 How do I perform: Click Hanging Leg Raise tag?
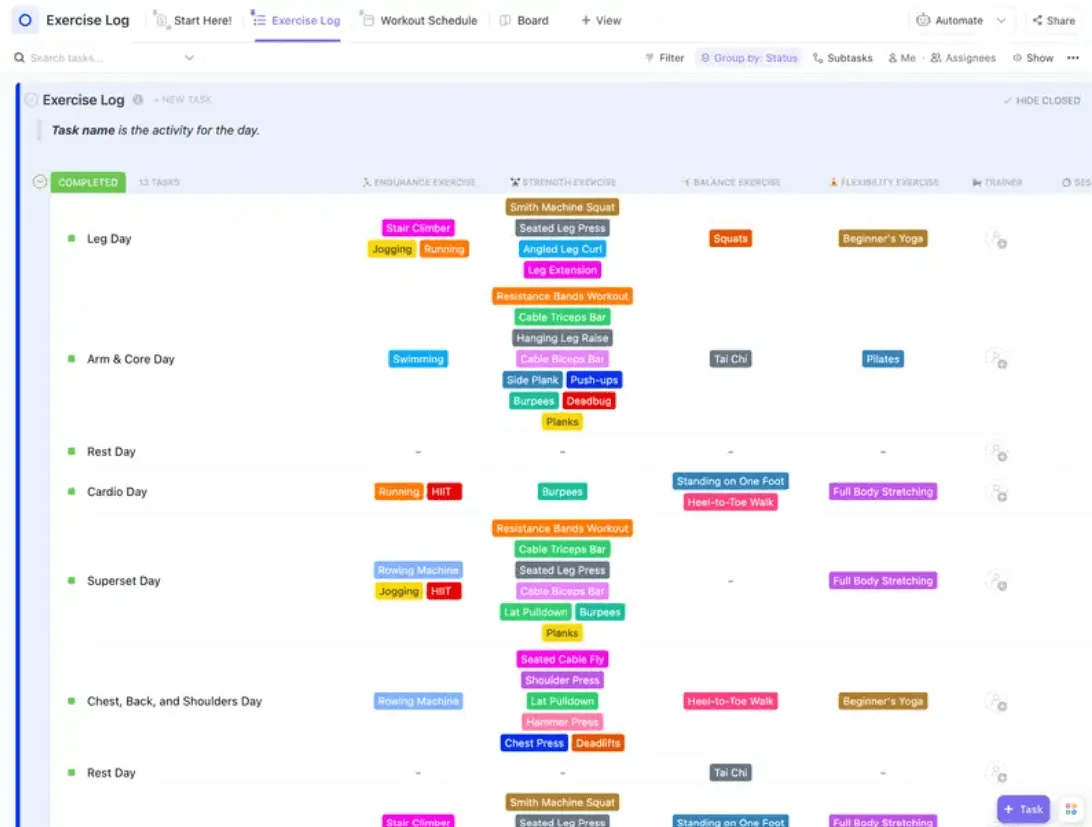[x=562, y=338]
